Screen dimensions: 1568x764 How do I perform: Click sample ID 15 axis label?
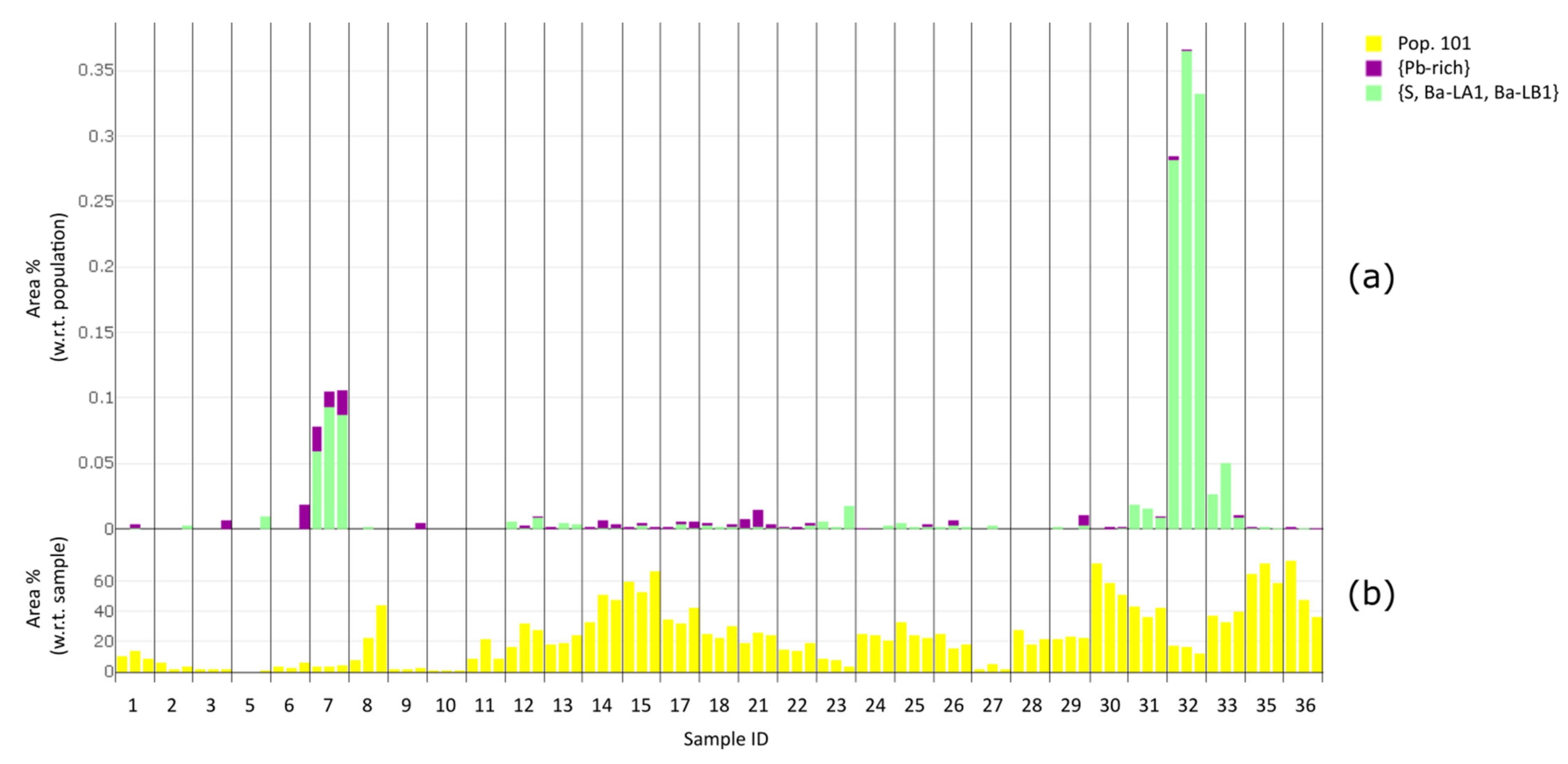(x=640, y=706)
